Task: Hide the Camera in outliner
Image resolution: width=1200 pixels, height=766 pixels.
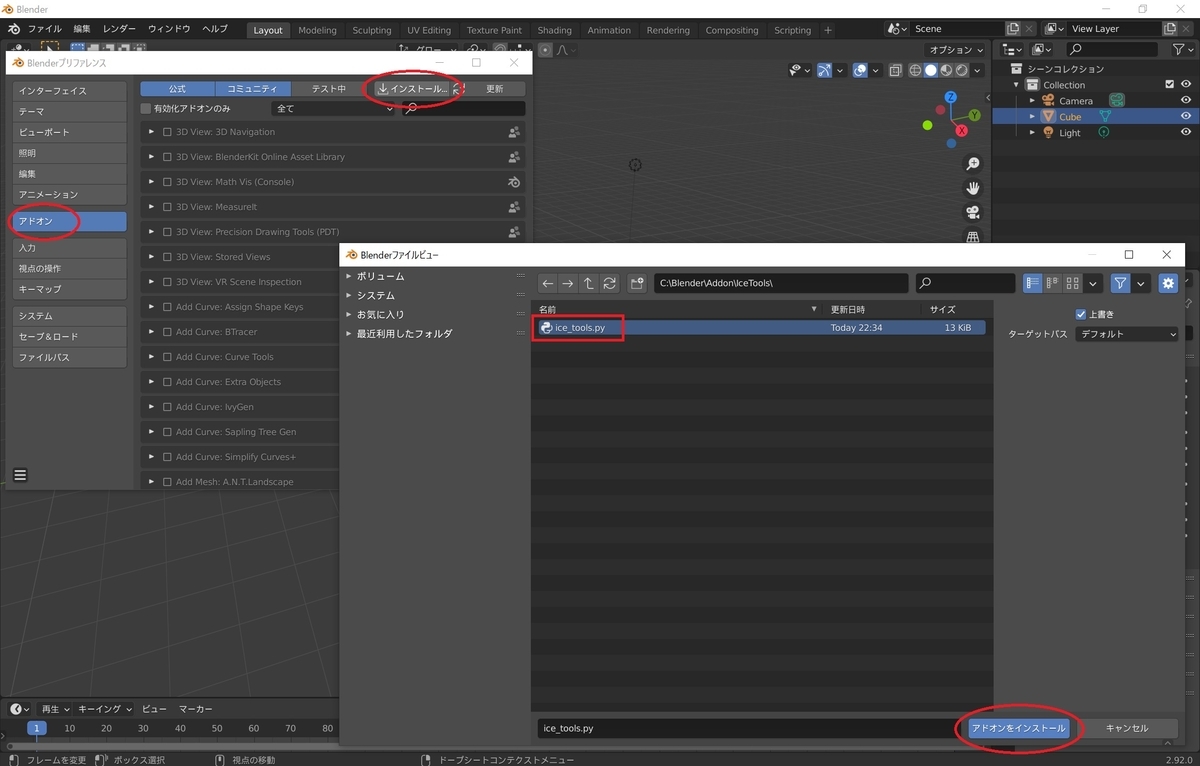Action: pos(1186,100)
